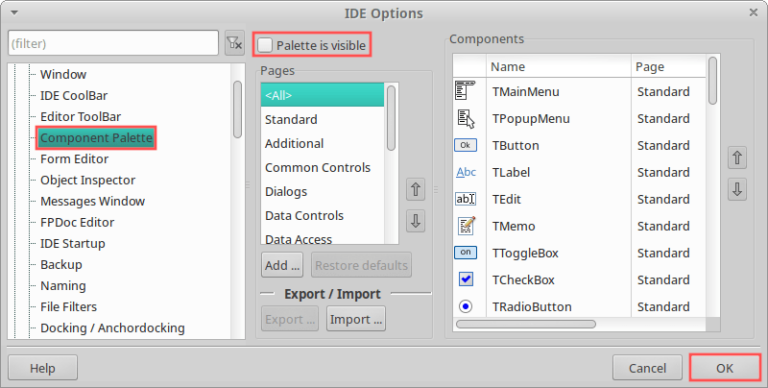Select the Dialogs page
The width and height of the screenshot is (768, 388).
tap(322, 191)
